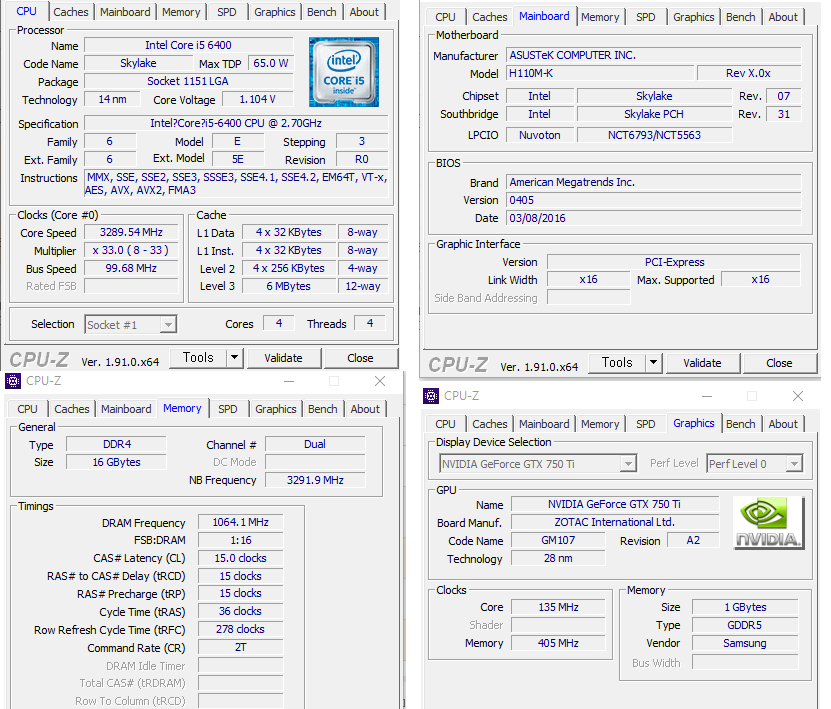Screen dimensions: 831x709
Task: Expand Tools arrow in the CPU window
Action: (234, 358)
